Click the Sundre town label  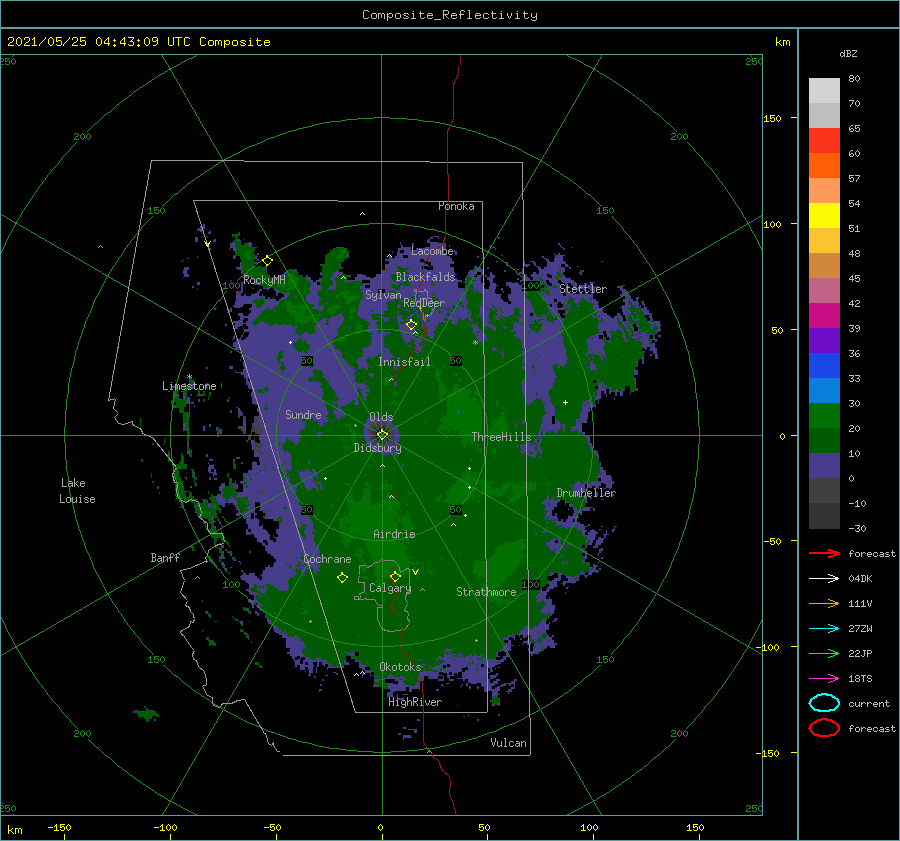303,414
